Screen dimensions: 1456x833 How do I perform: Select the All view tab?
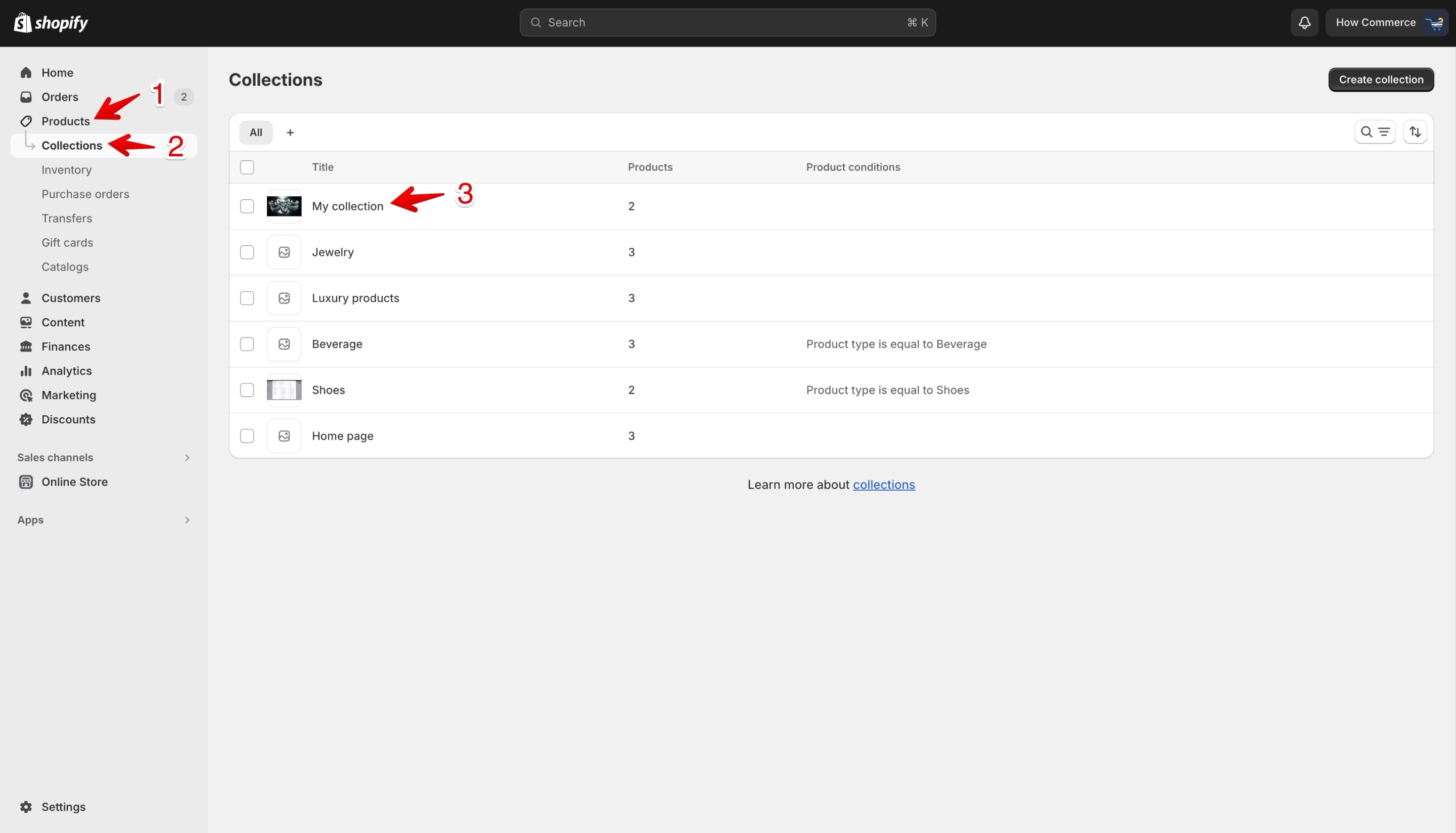[x=256, y=133]
